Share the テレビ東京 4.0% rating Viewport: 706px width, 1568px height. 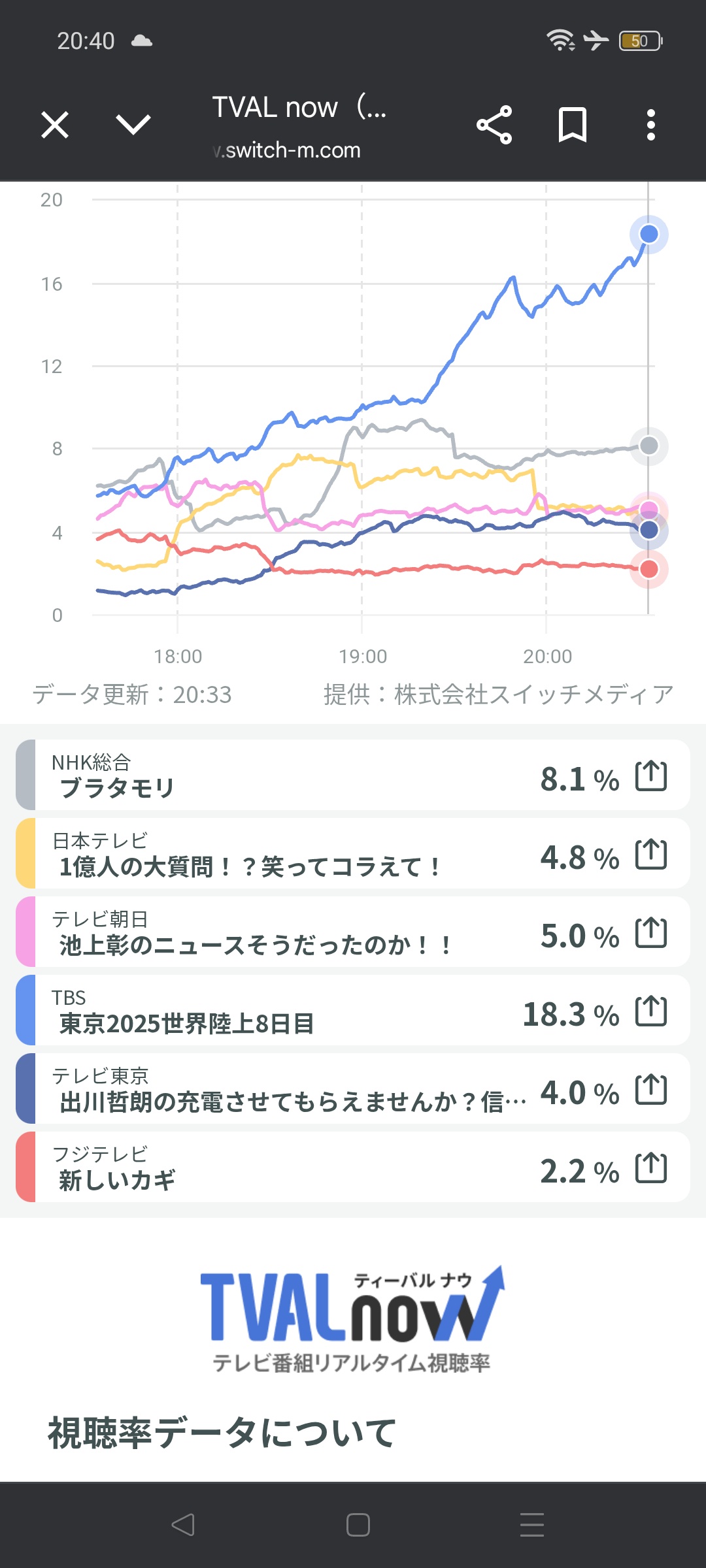pyautogui.click(x=651, y=1090)
